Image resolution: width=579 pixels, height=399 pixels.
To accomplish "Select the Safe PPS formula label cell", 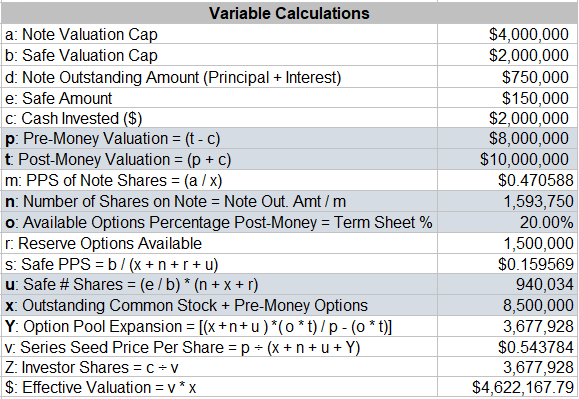I will 219,264.
